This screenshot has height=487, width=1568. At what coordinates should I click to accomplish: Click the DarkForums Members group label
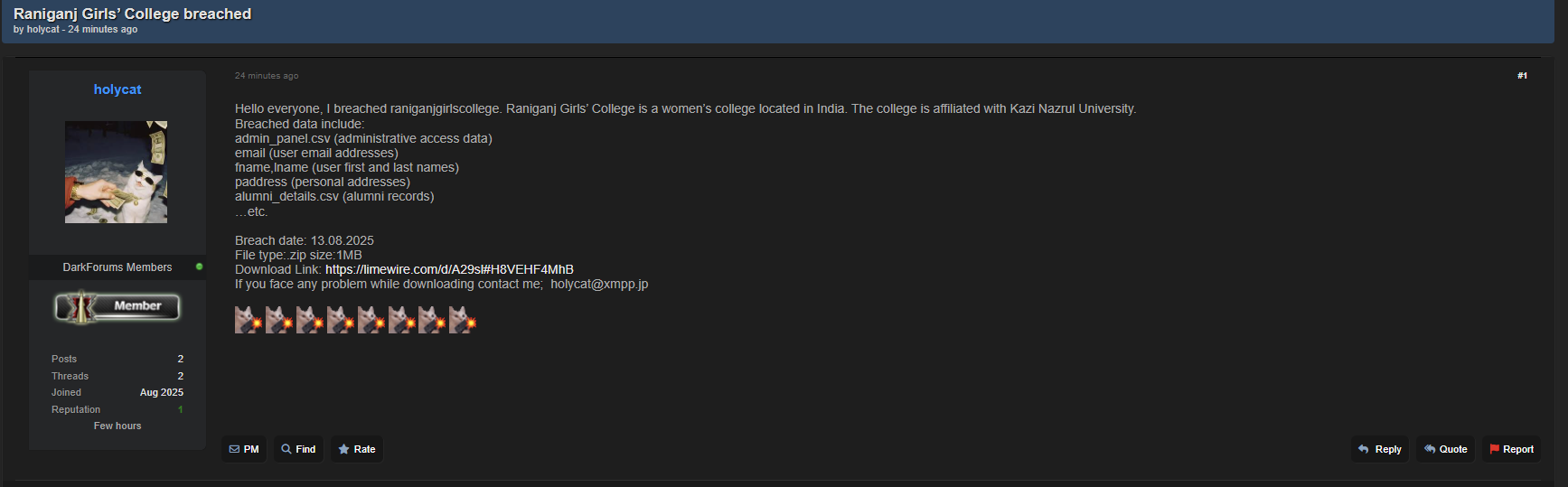(117, 267)
